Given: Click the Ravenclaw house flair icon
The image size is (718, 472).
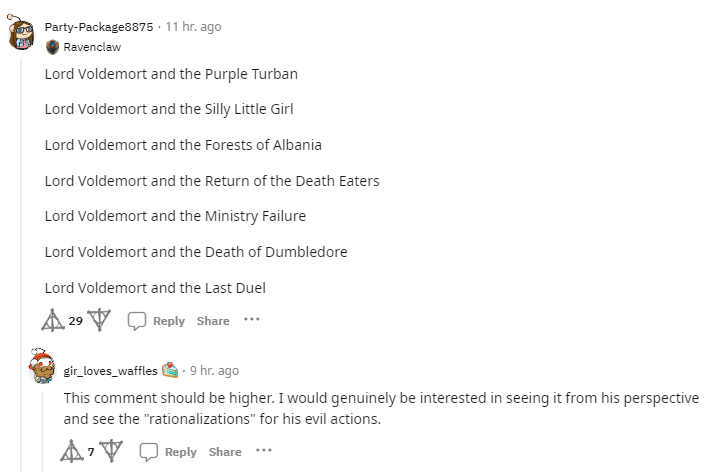Looking at the screenshot, I should pyautogui.click(x=51, y=46).
